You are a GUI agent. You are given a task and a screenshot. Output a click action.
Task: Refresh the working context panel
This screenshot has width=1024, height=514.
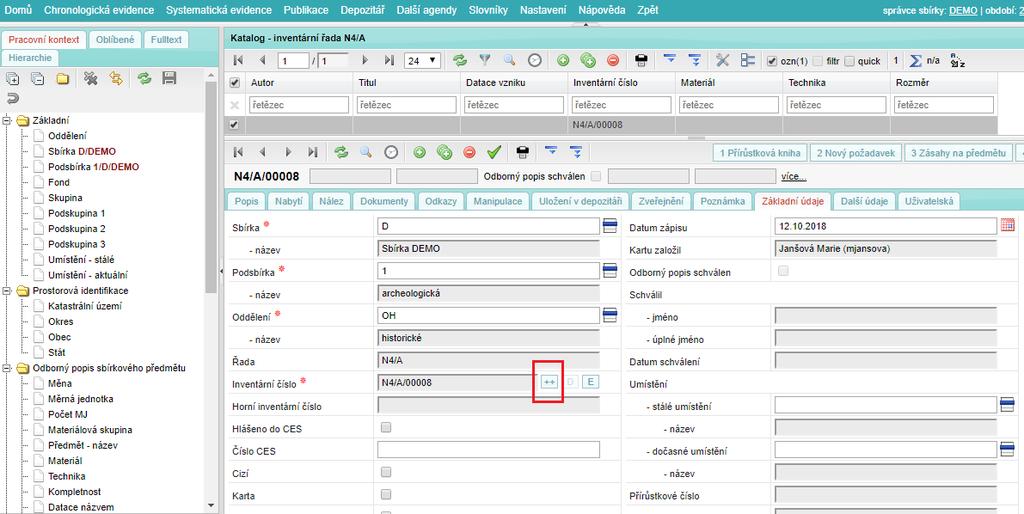144,79
